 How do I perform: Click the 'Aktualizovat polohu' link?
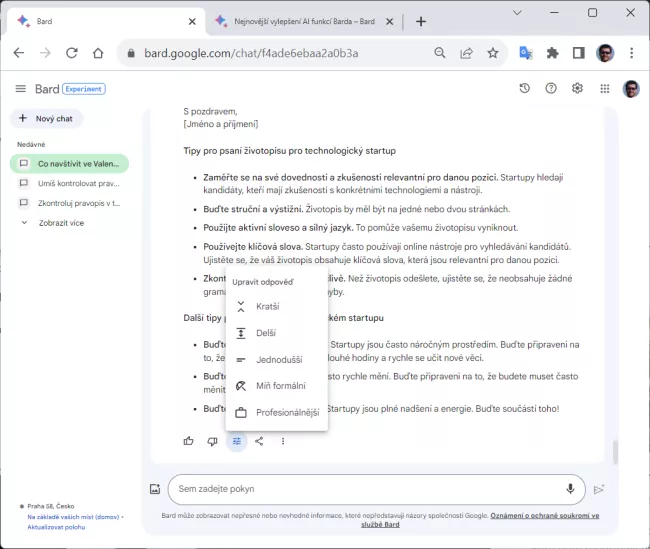[x=57, y=525]
